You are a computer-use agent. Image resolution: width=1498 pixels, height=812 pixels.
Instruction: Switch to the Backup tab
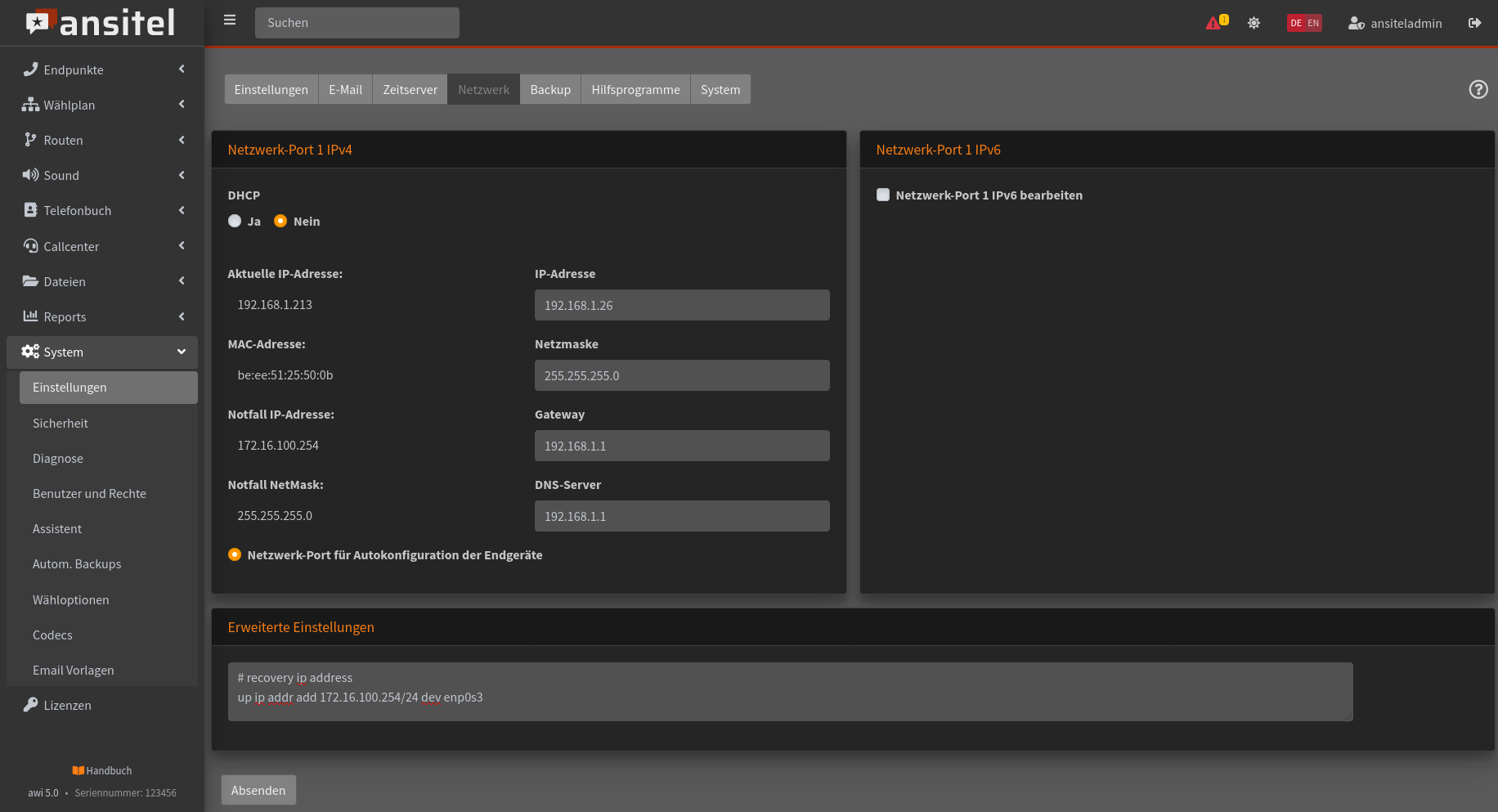[x=550, y=89]
